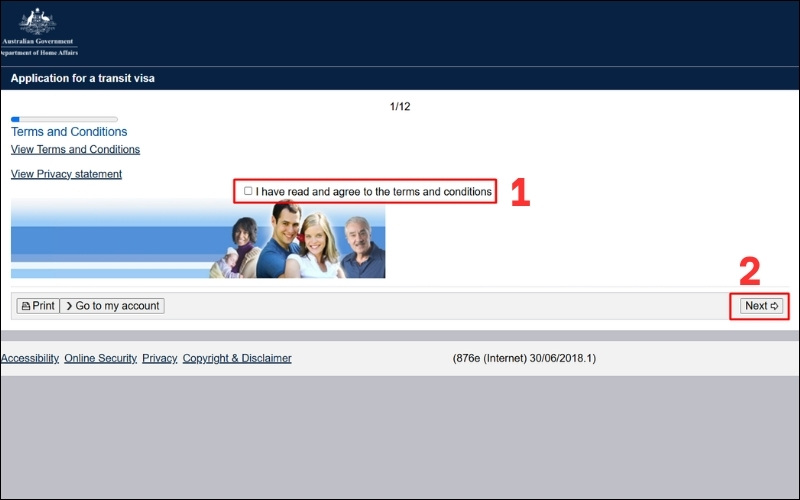Click the 'Go to my account' button

click(112, 306)
